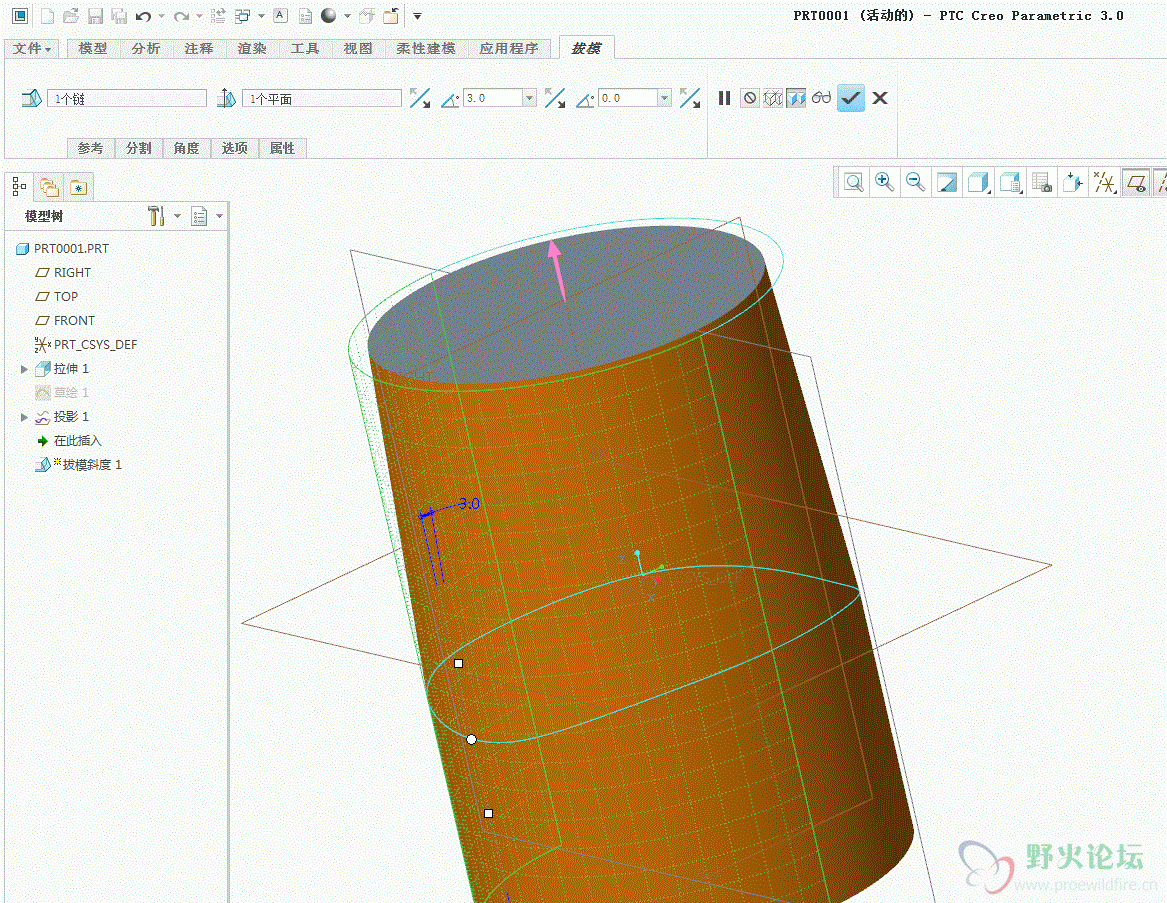Image resolution: width=1167 pixels, height=903 pixels.
Task: Open appearance gallery dropdown arrow
Action: (347, 16)
